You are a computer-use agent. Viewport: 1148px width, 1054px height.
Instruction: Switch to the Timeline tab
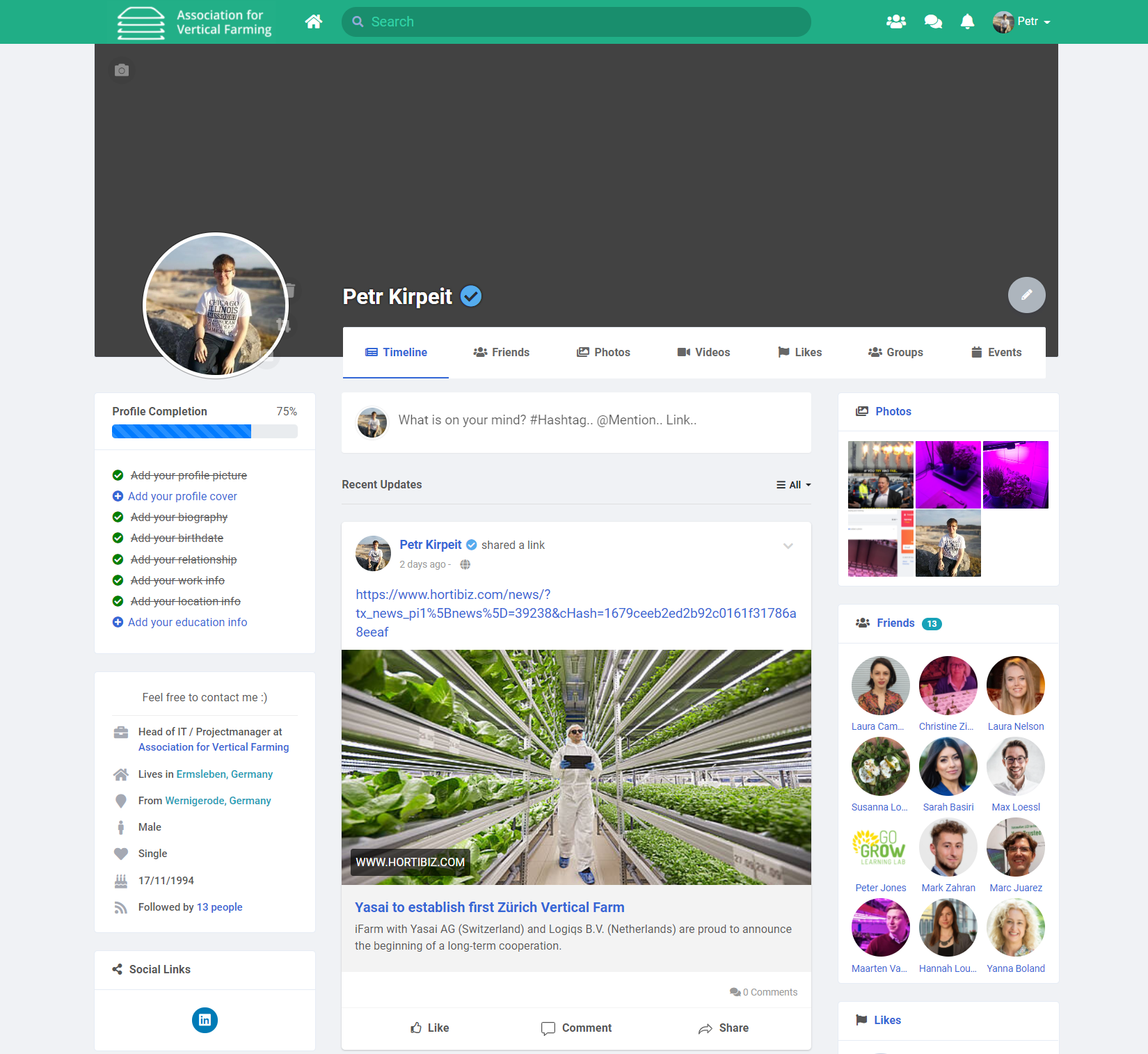tap(396, 352)
